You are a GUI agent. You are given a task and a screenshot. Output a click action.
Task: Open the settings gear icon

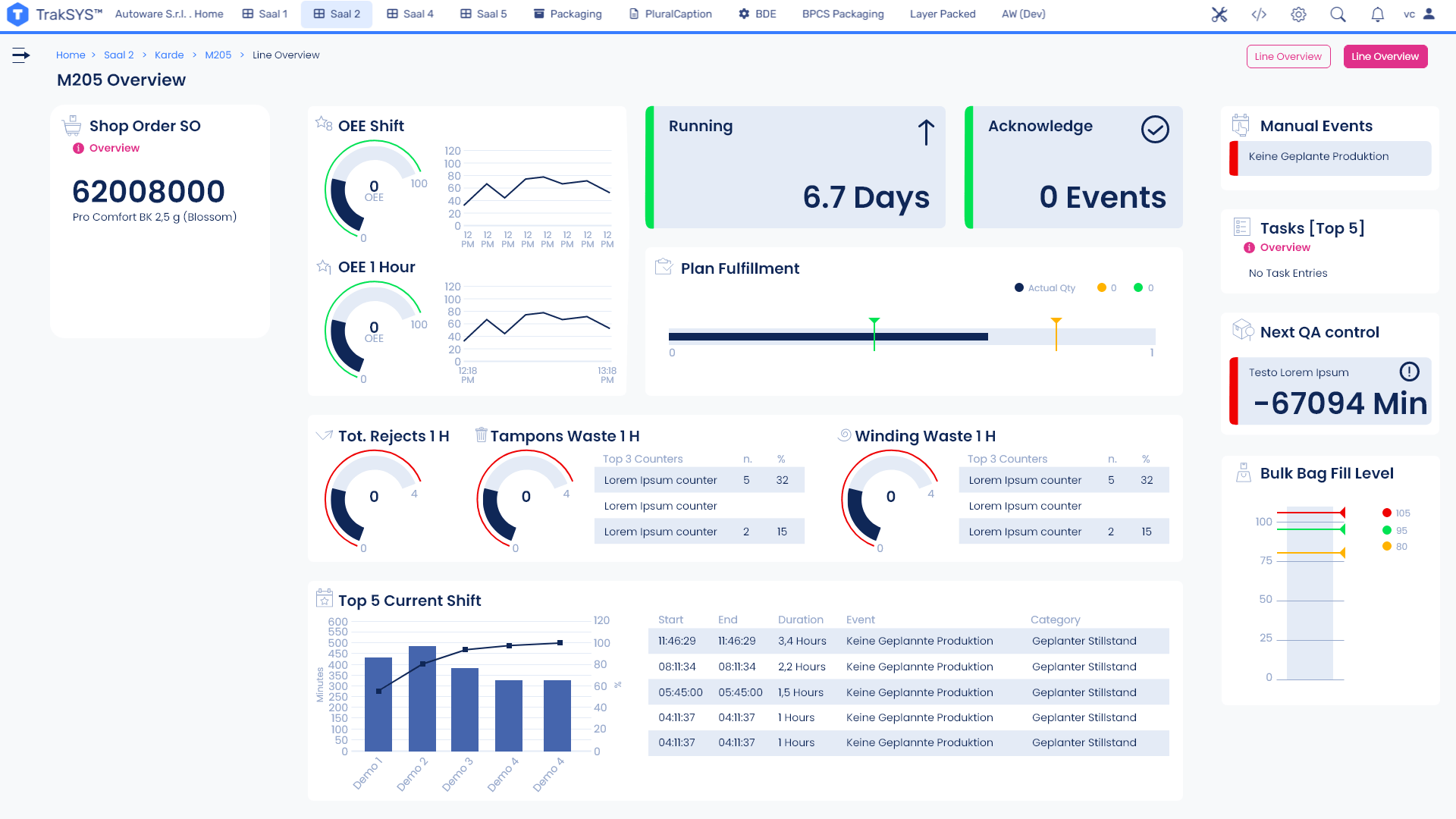click(x=1298, y=14)
